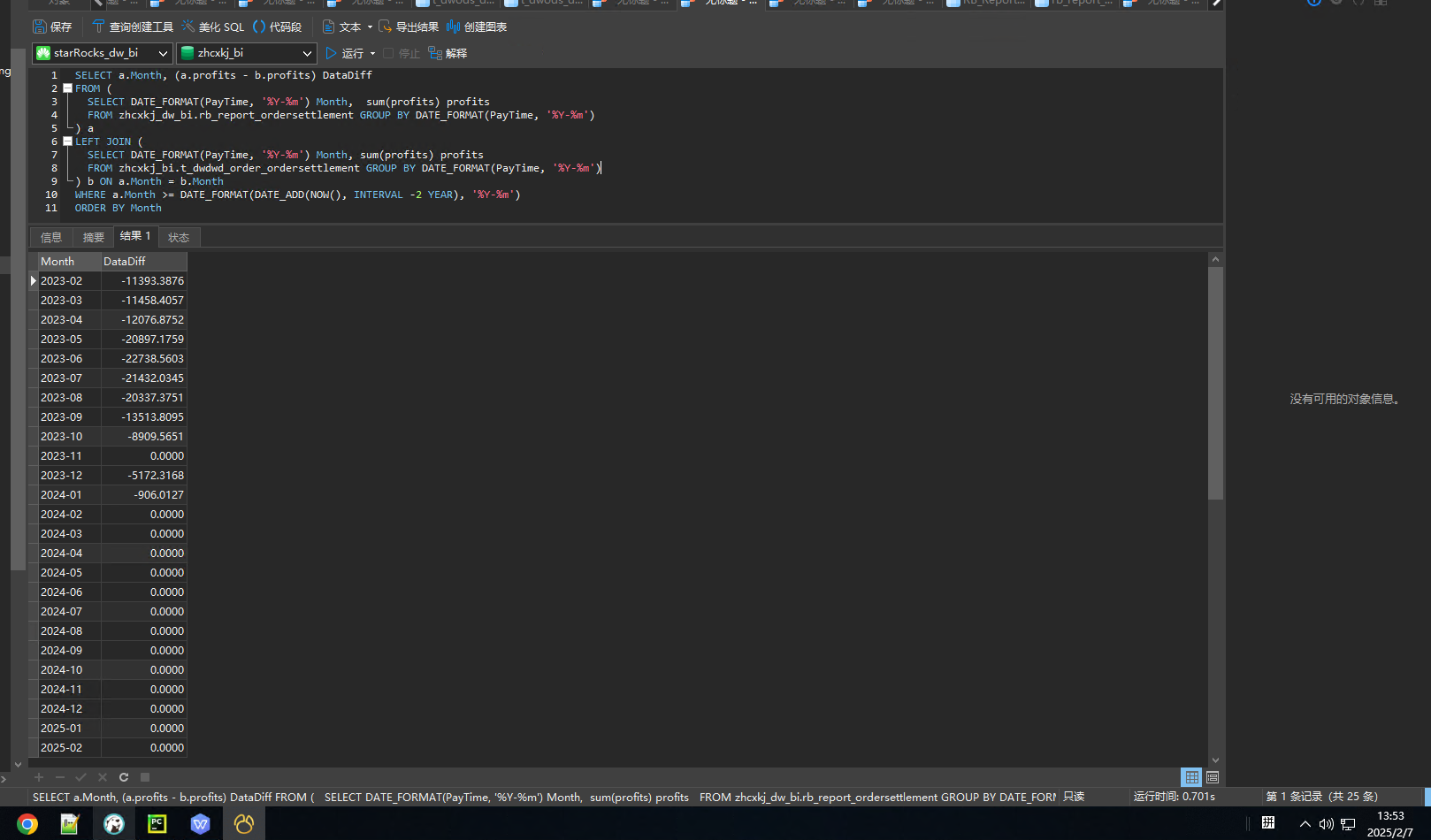Select the -22738.5603 DataDiff cell
The height and width of the screenshot is (840, 1431).
(x=143, y=358)
